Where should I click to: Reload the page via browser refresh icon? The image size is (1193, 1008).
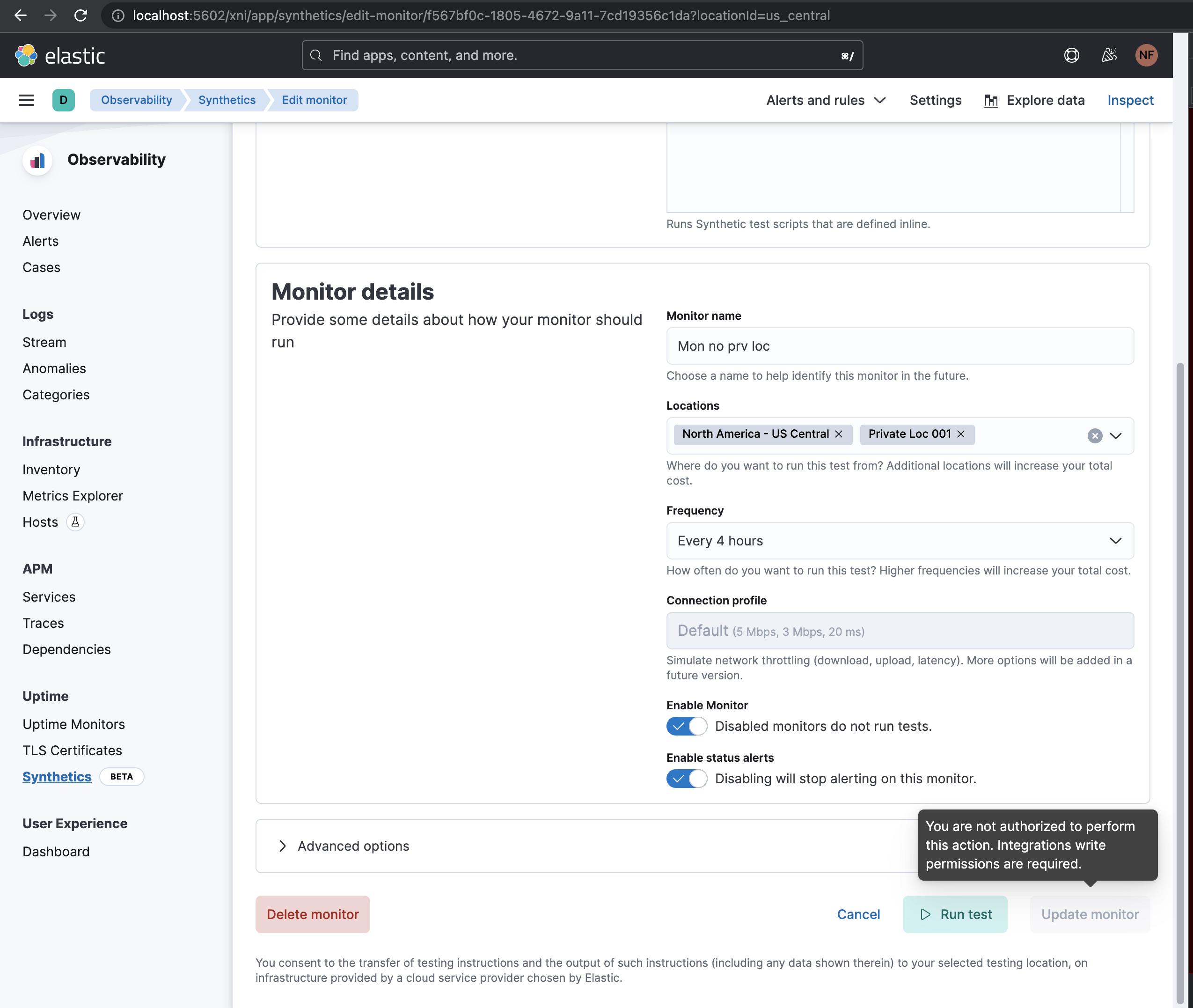tap(81, 15)
